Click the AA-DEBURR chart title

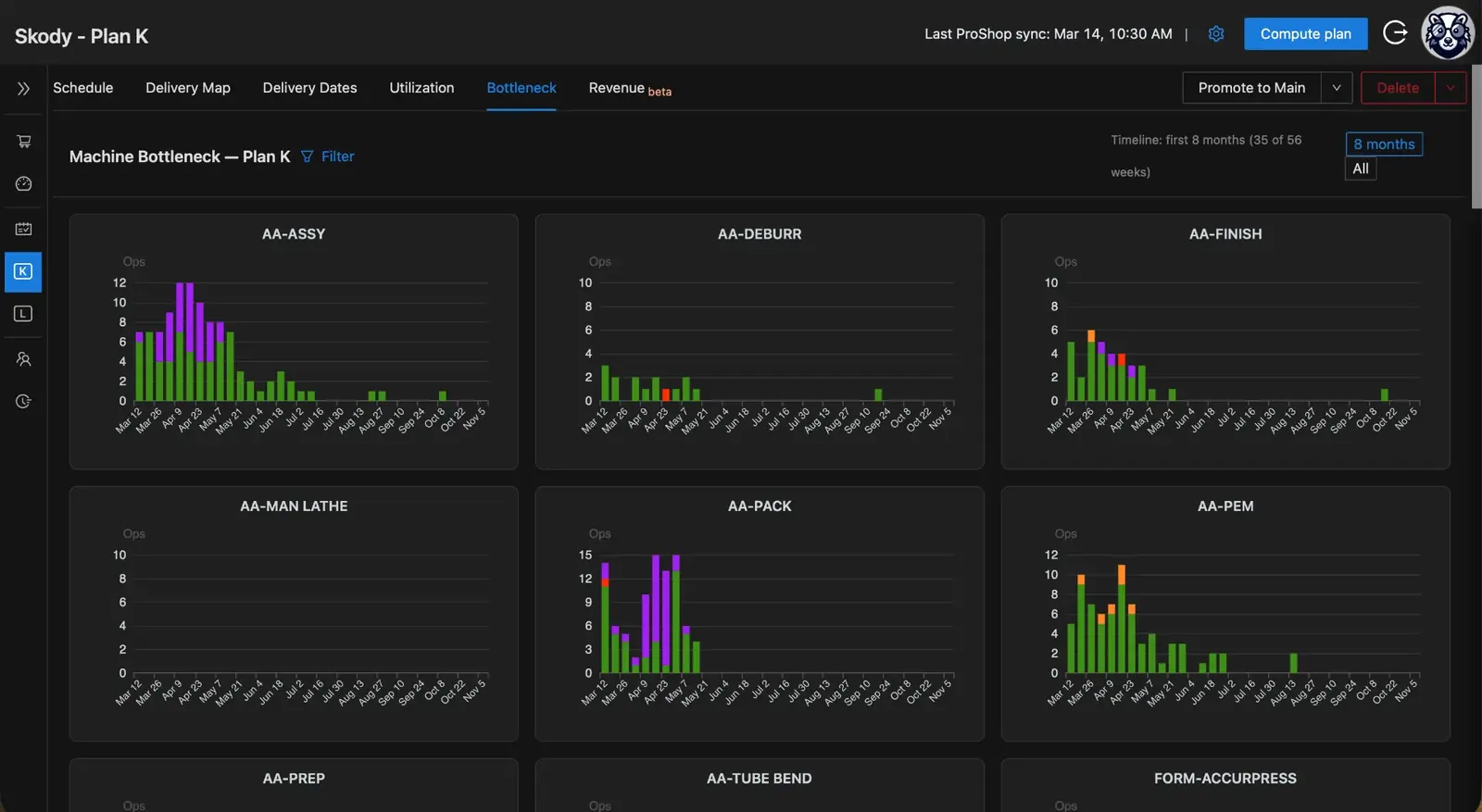[x=760, y=234]
